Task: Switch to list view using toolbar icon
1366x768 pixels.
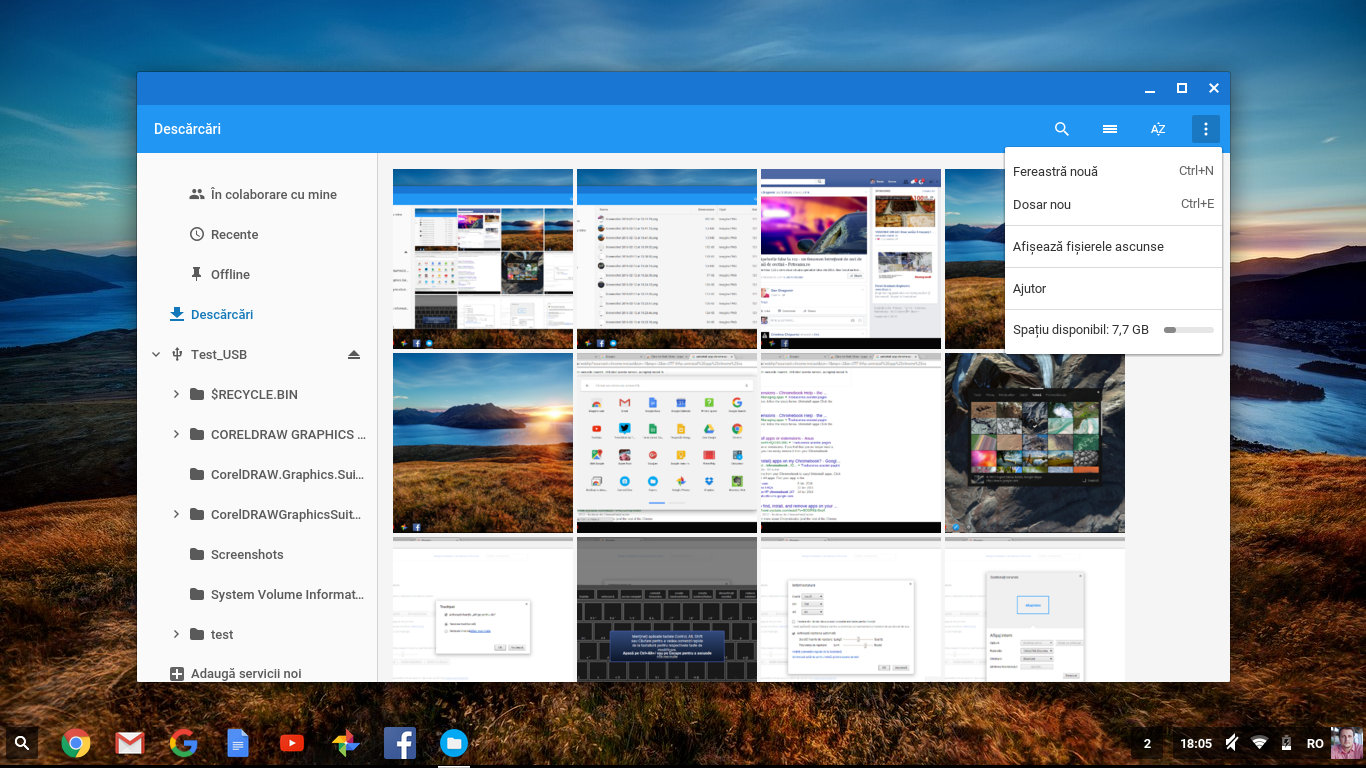Action: (x=1110, y=129)
